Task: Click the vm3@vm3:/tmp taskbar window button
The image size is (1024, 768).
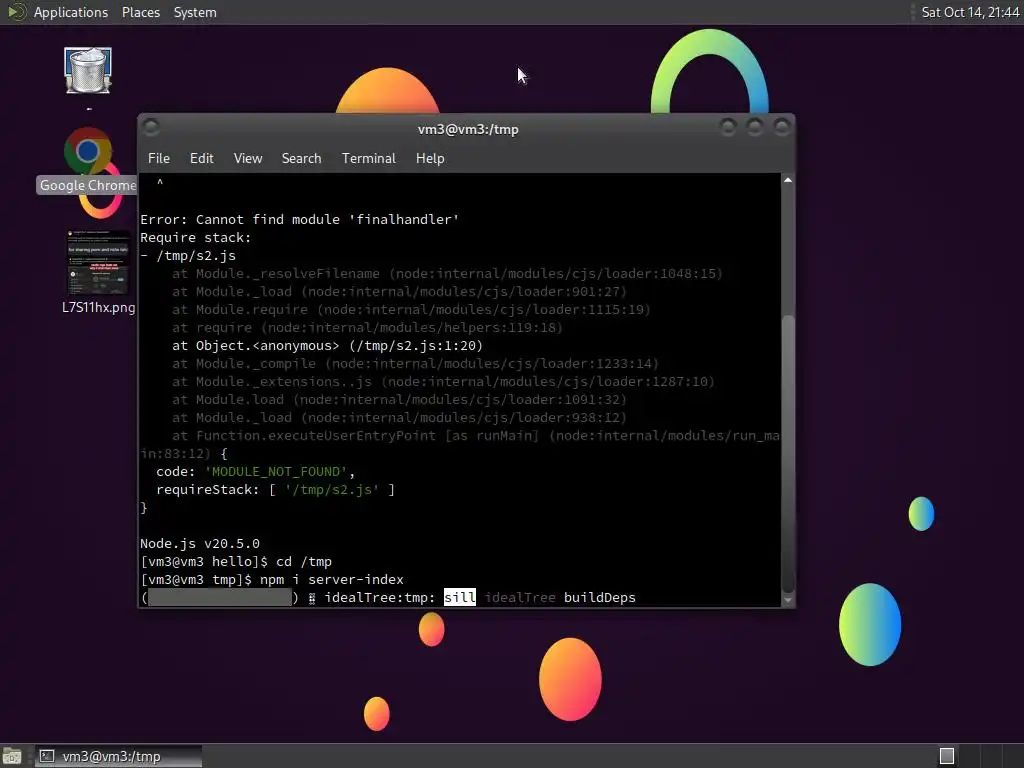Action: (x=118, y=756)
